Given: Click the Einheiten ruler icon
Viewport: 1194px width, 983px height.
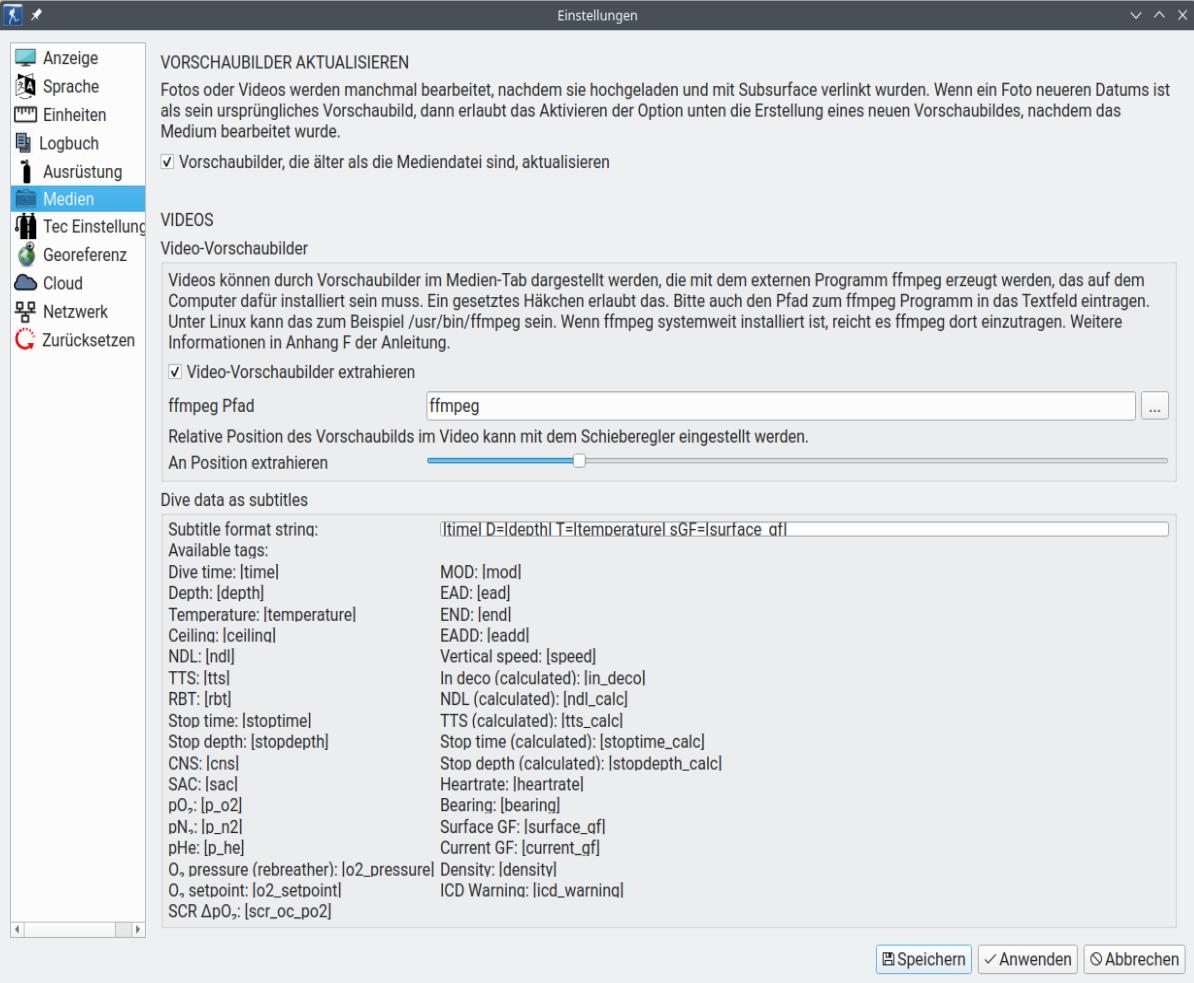Looking at the screenshot, I should [25, 115].
